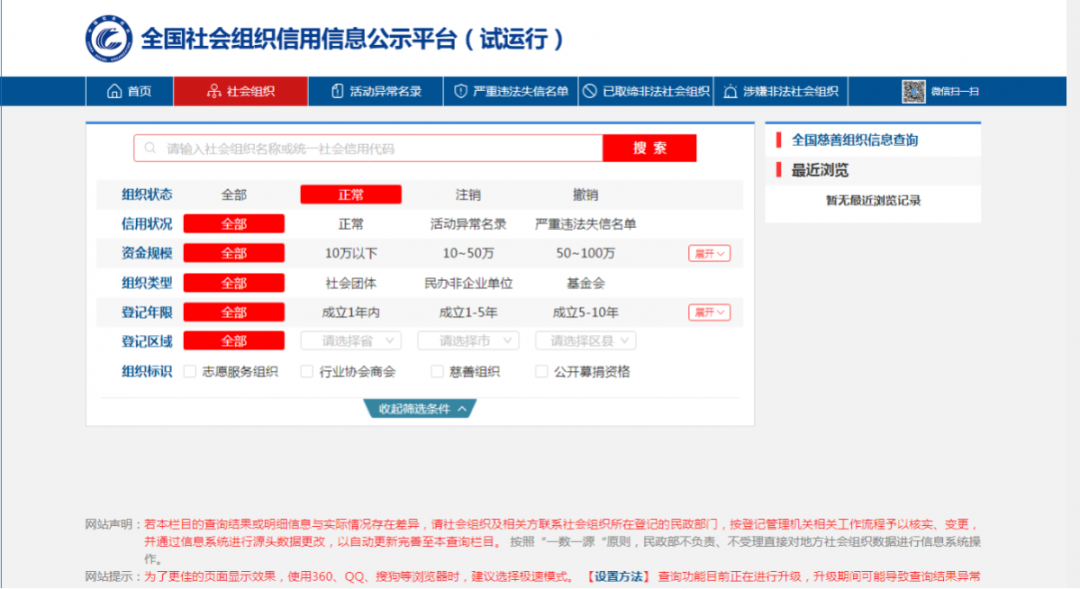The image size is (1080, 589).
Task: Click the 活动异常名录 document icon
Action: tap(338, 92)
